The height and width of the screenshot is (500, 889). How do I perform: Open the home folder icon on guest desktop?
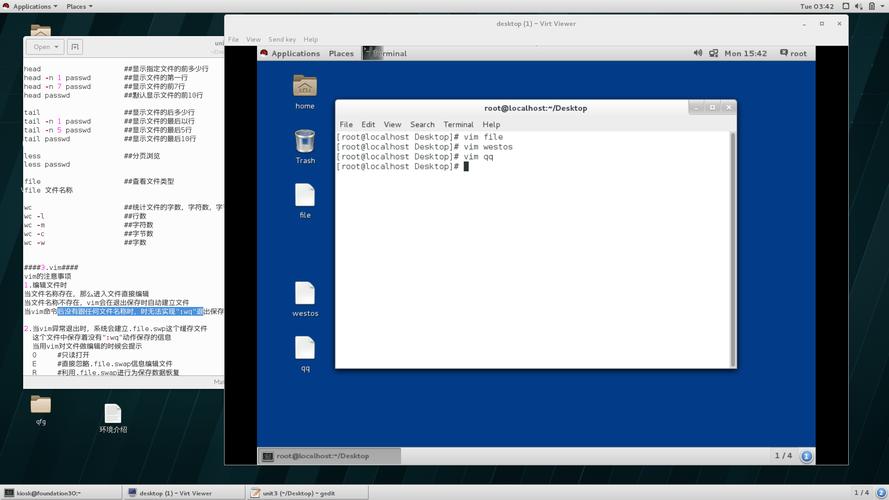click(x=305, y=87)
